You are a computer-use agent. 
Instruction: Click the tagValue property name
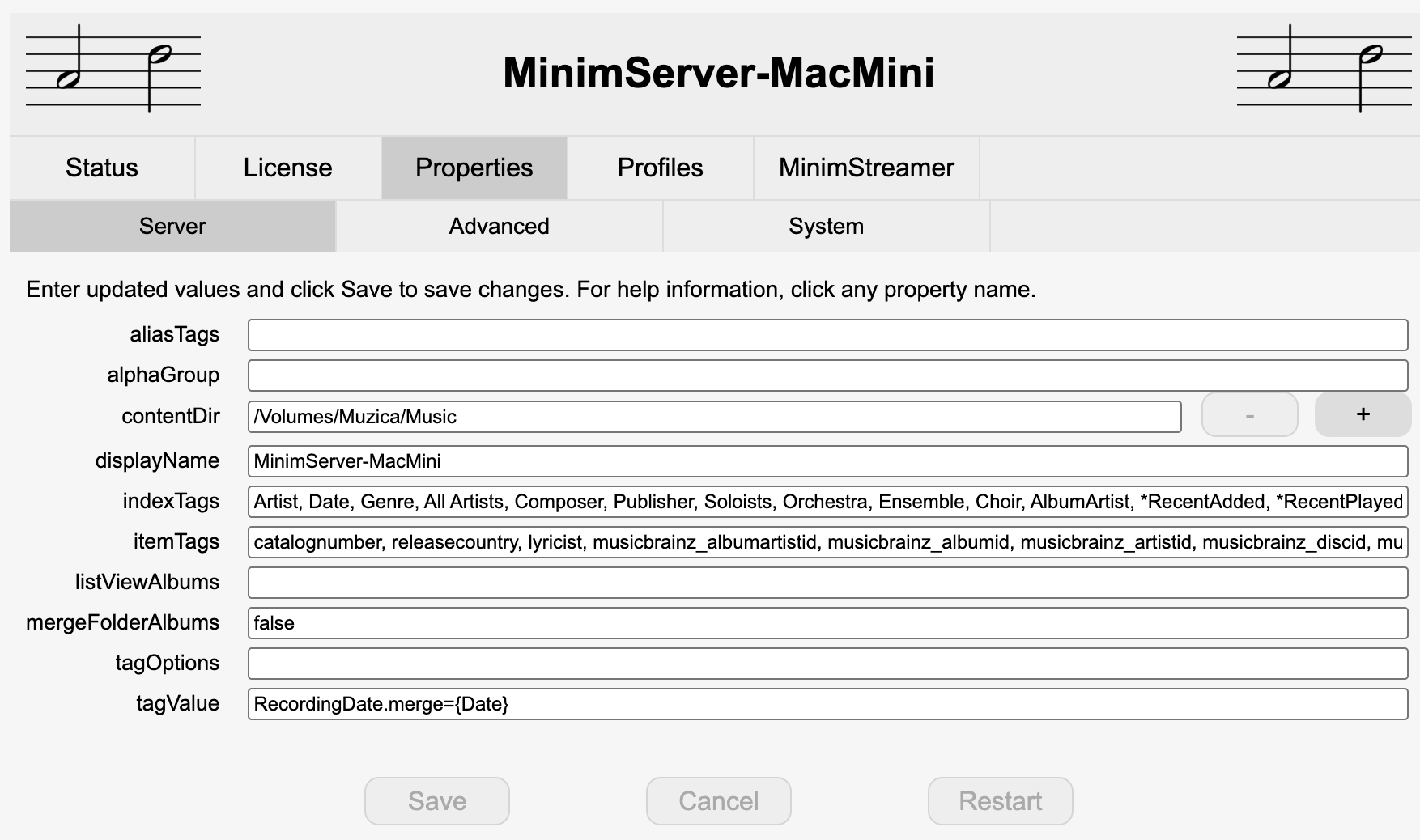coord(178,703)
